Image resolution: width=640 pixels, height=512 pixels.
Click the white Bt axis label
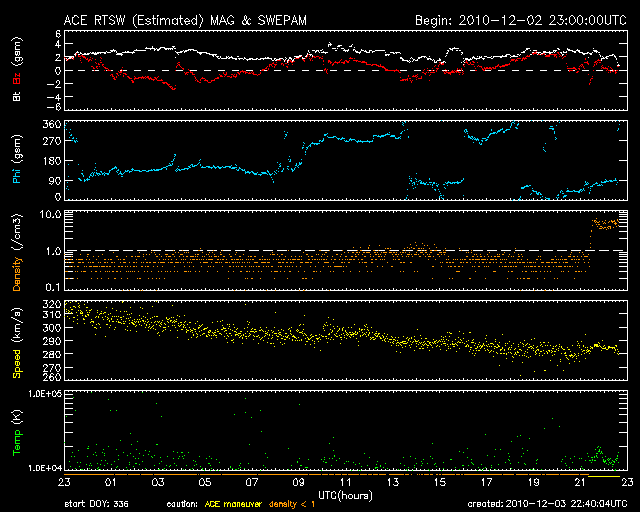17,96
